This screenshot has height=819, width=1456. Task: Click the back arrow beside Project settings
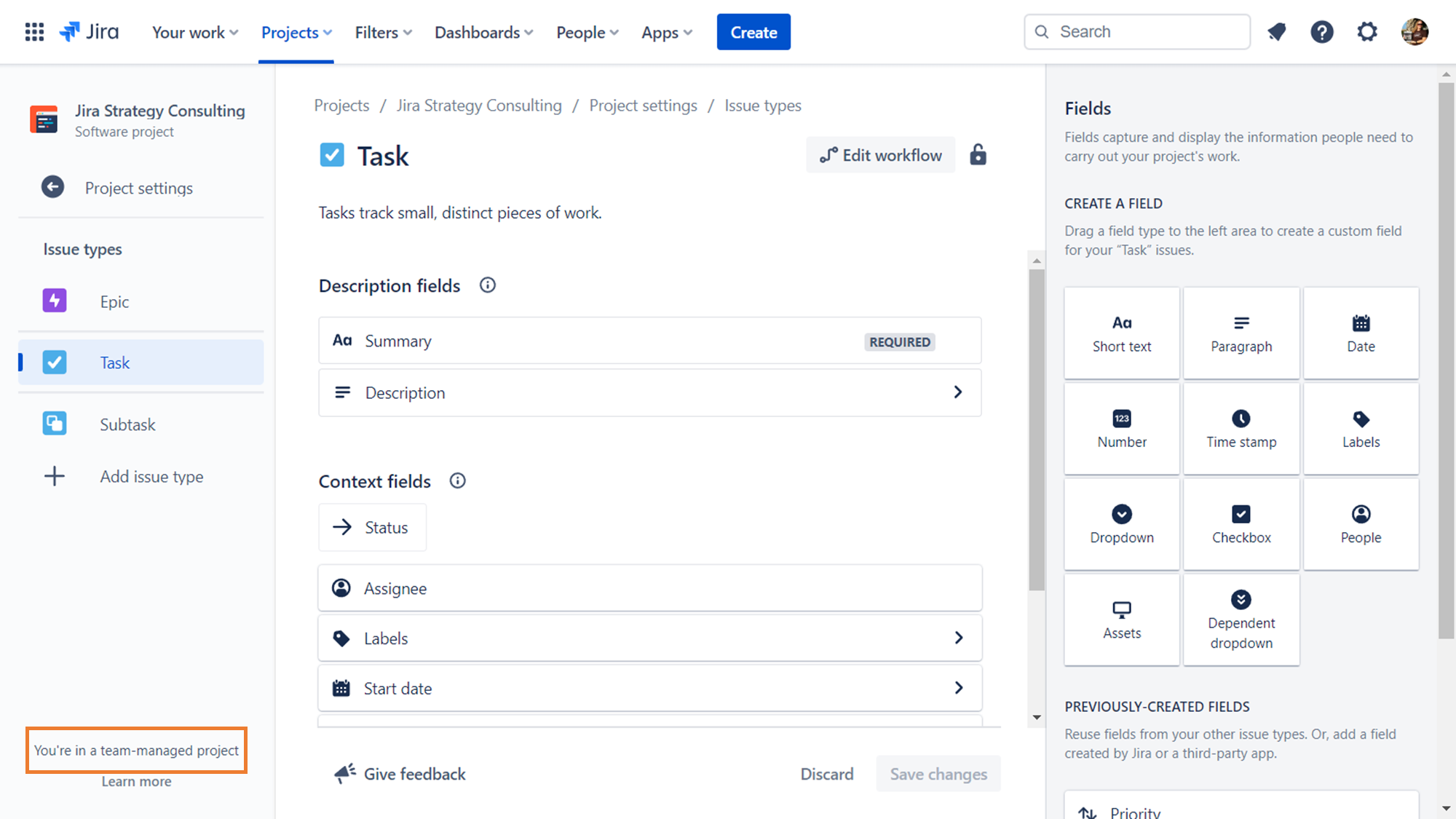(x=52, y=188)
